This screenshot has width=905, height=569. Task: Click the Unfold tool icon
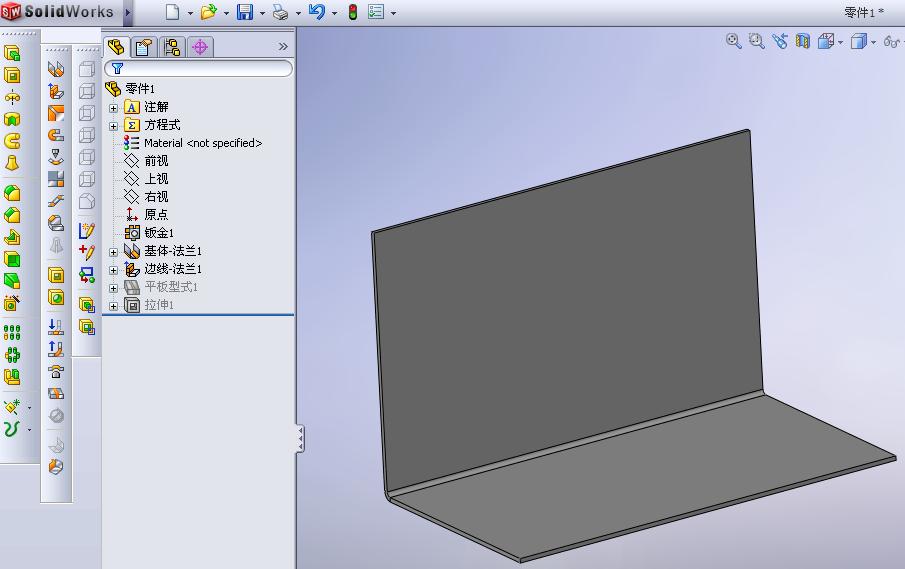pyautogui.click(x=56, y=327)
